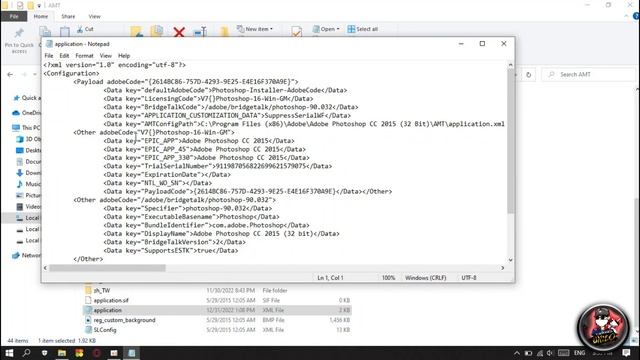Click the properties icon in Explorer title bar

[20, 6]
